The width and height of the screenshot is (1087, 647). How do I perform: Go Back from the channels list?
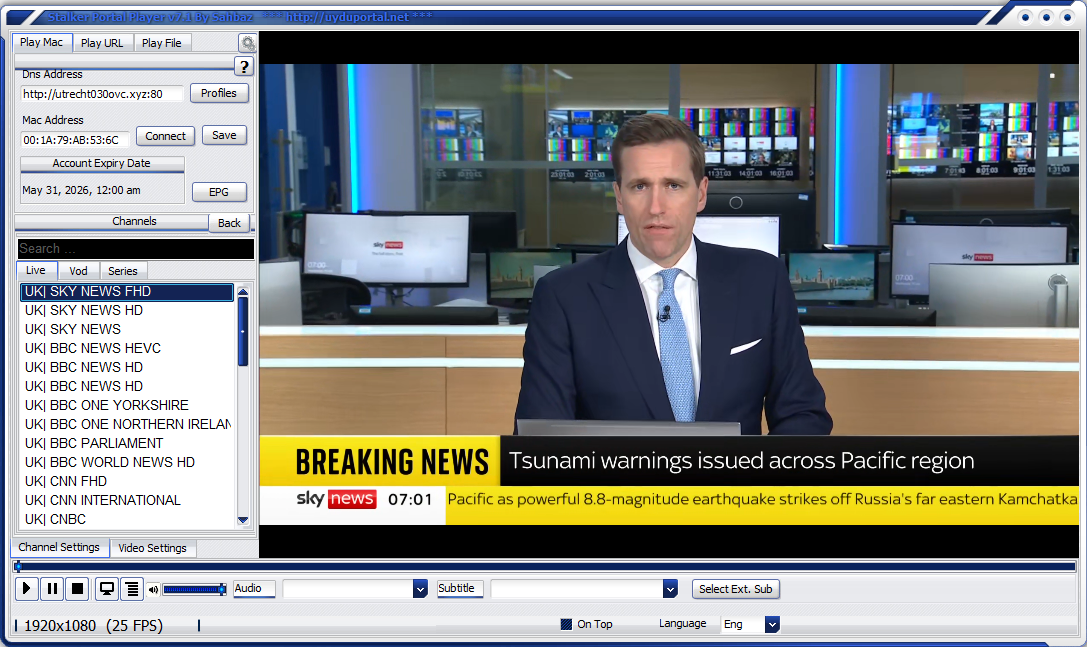click(229, 223)
